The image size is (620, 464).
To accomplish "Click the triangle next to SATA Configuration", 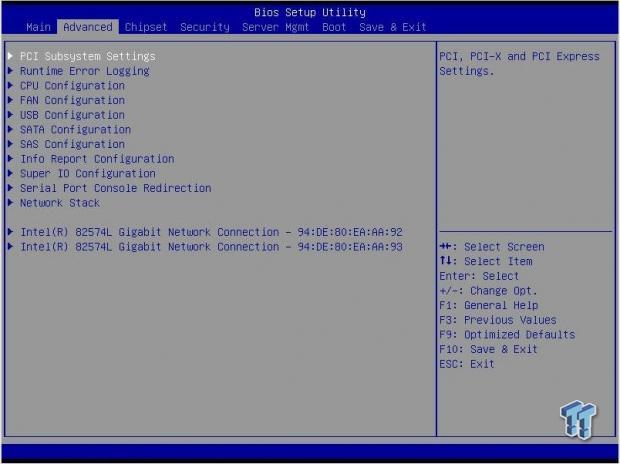I will (x=11, y=129).
